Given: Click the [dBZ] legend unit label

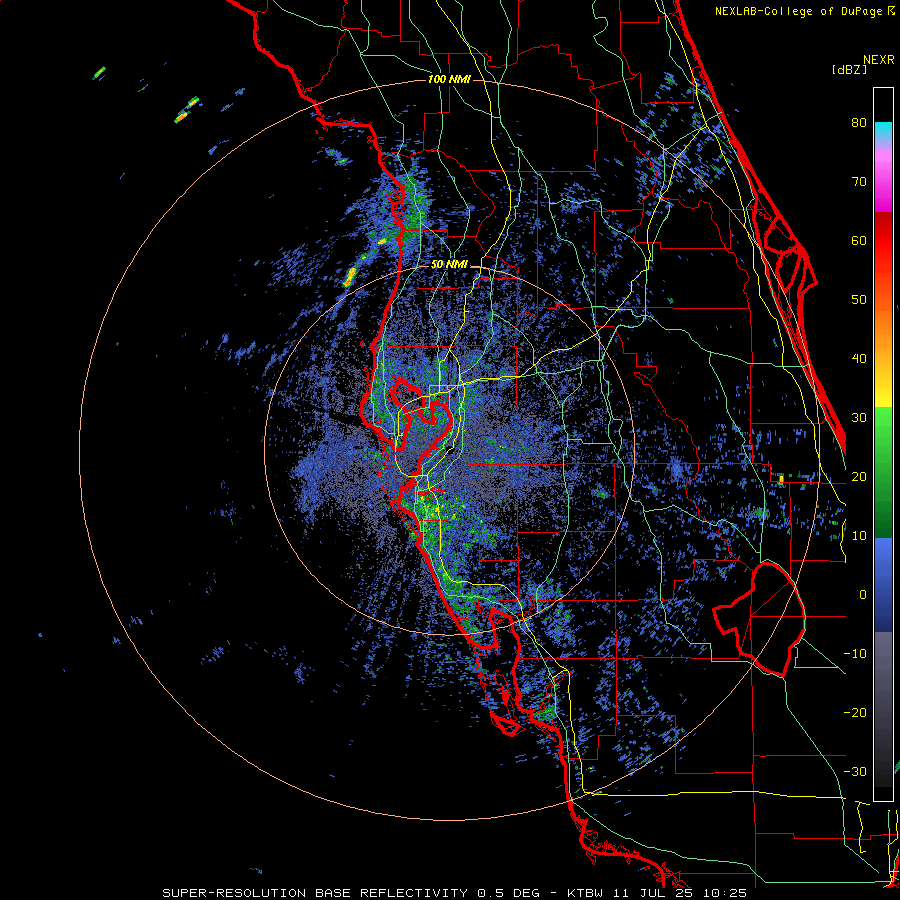Looking at the screenshot, I should [x=849, y=70].
